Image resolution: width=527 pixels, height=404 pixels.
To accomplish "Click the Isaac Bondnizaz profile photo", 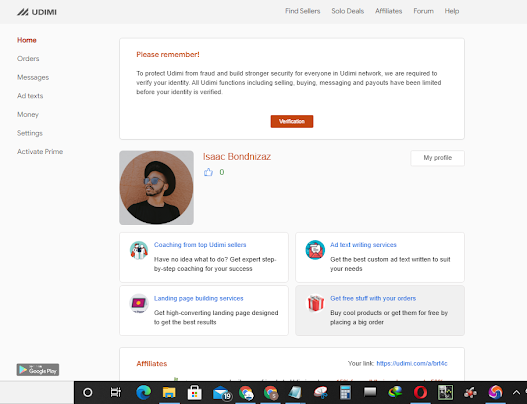I will (x=156, y=188).
